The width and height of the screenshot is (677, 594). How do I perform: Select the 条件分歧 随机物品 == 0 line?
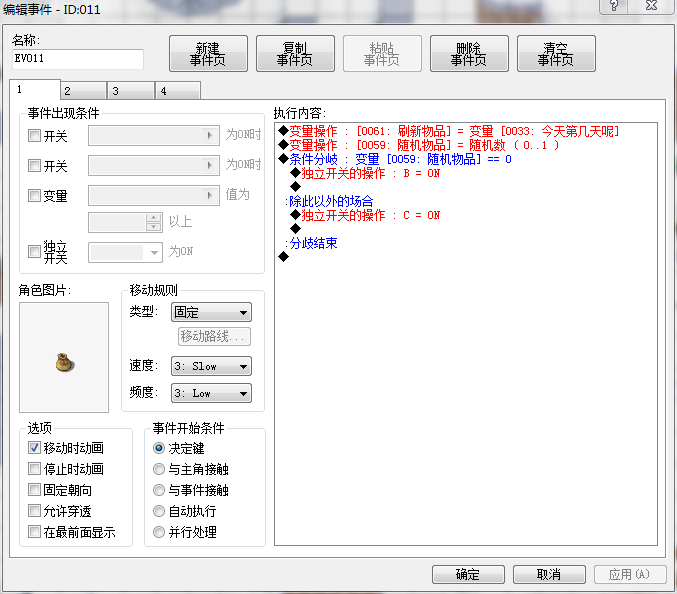click(x=395, y=159)
